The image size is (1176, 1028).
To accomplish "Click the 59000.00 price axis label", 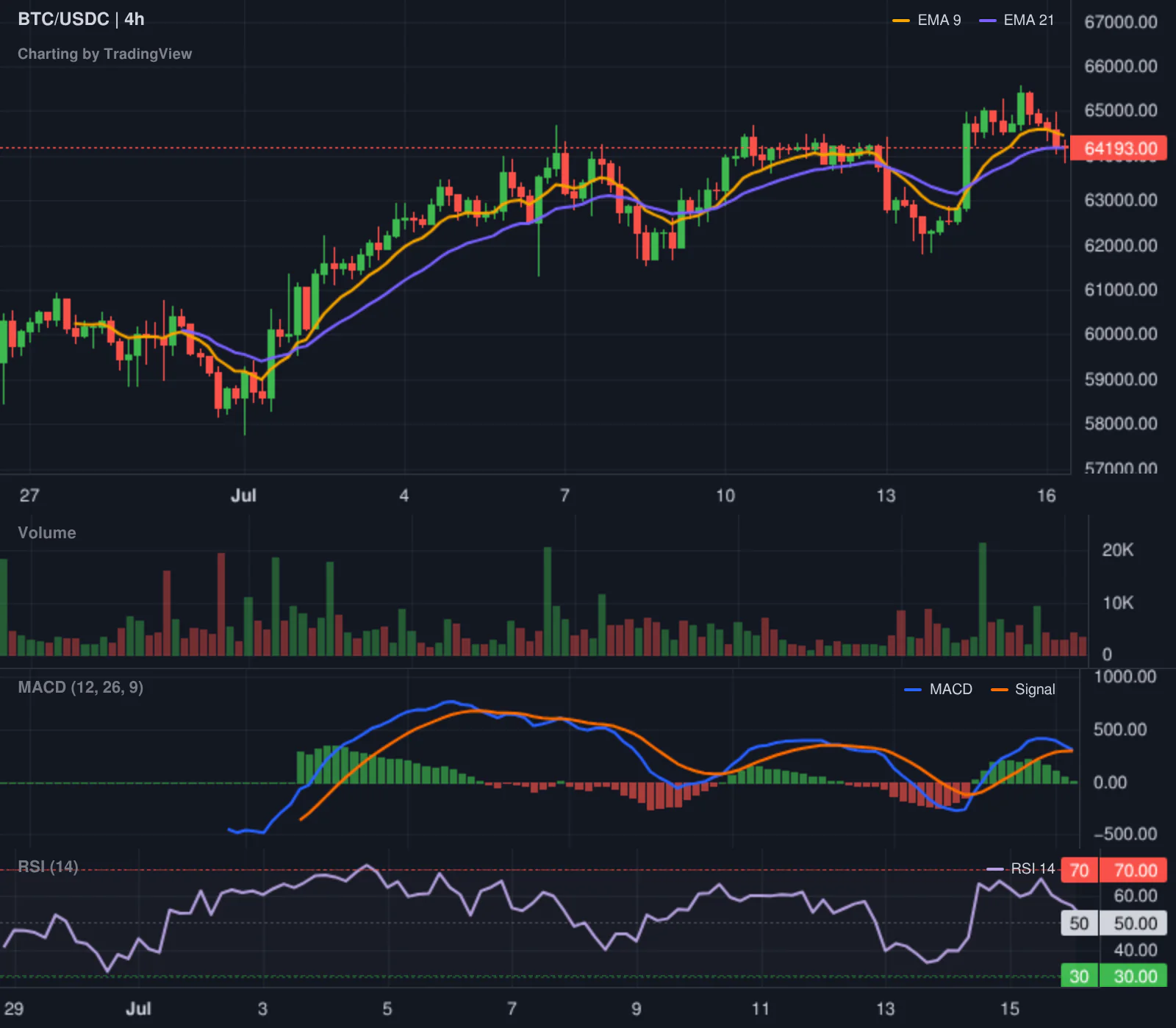I will coord(1121,379).
